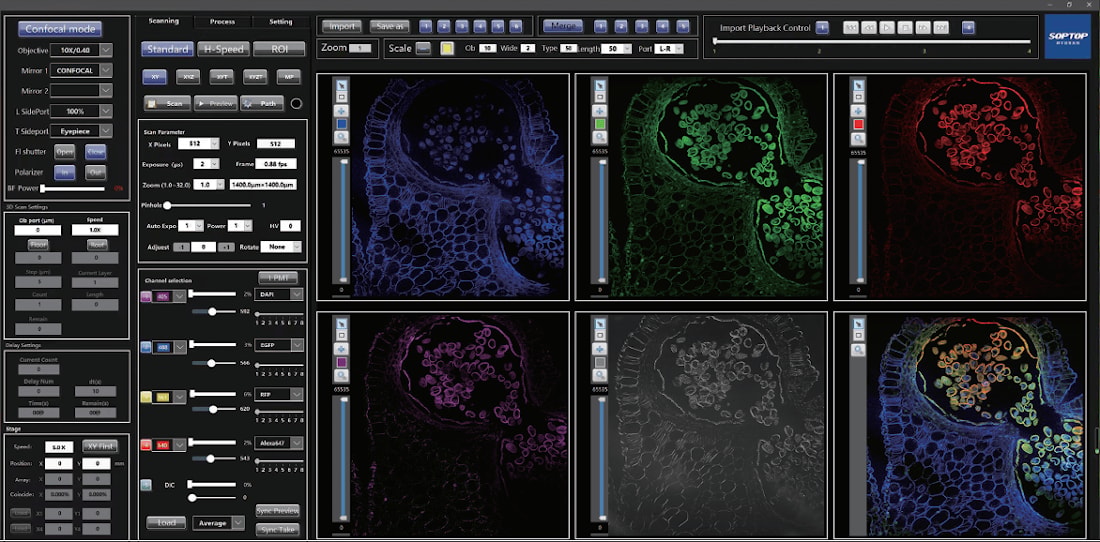Click the Import button
This screenshot has height=542, width=1100.
(342, 27)
